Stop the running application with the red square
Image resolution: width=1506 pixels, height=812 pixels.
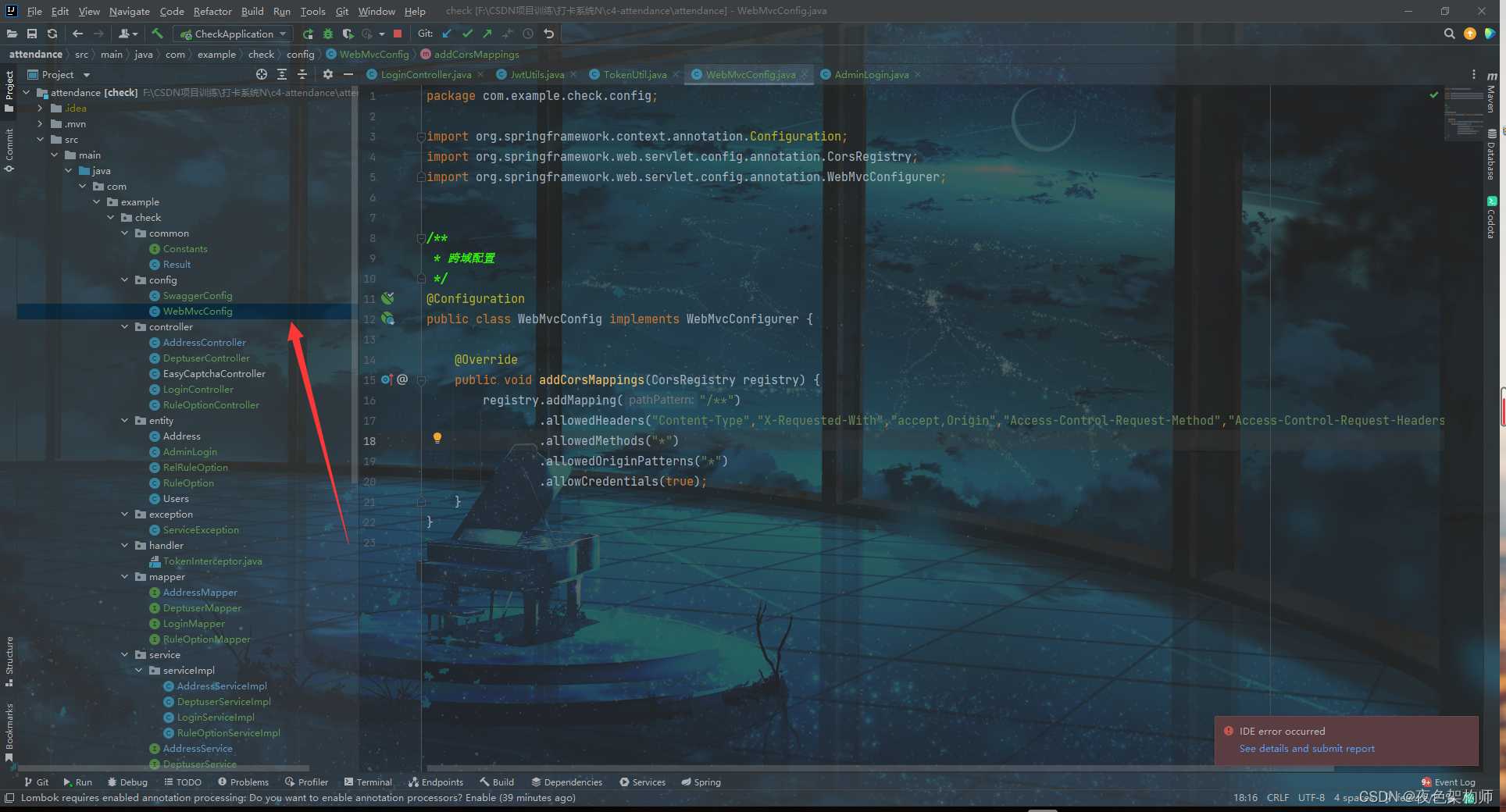pos(398,34)
